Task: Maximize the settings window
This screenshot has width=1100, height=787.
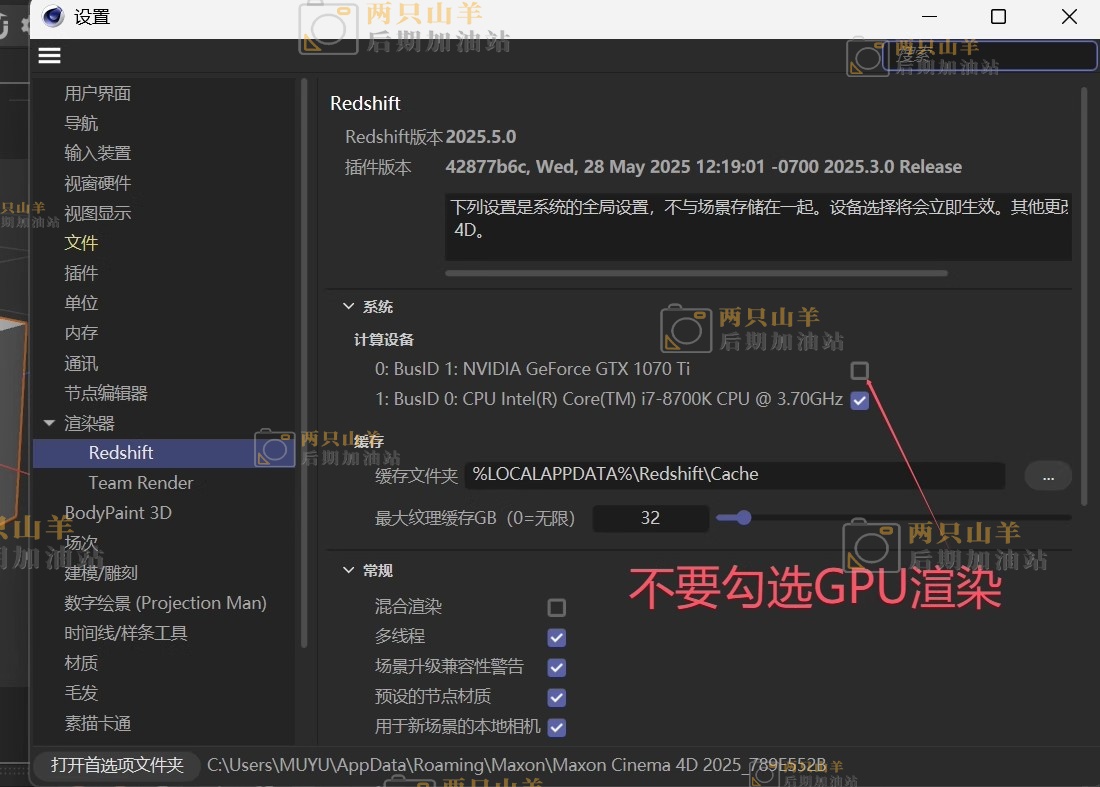Action: coord(998,17)
